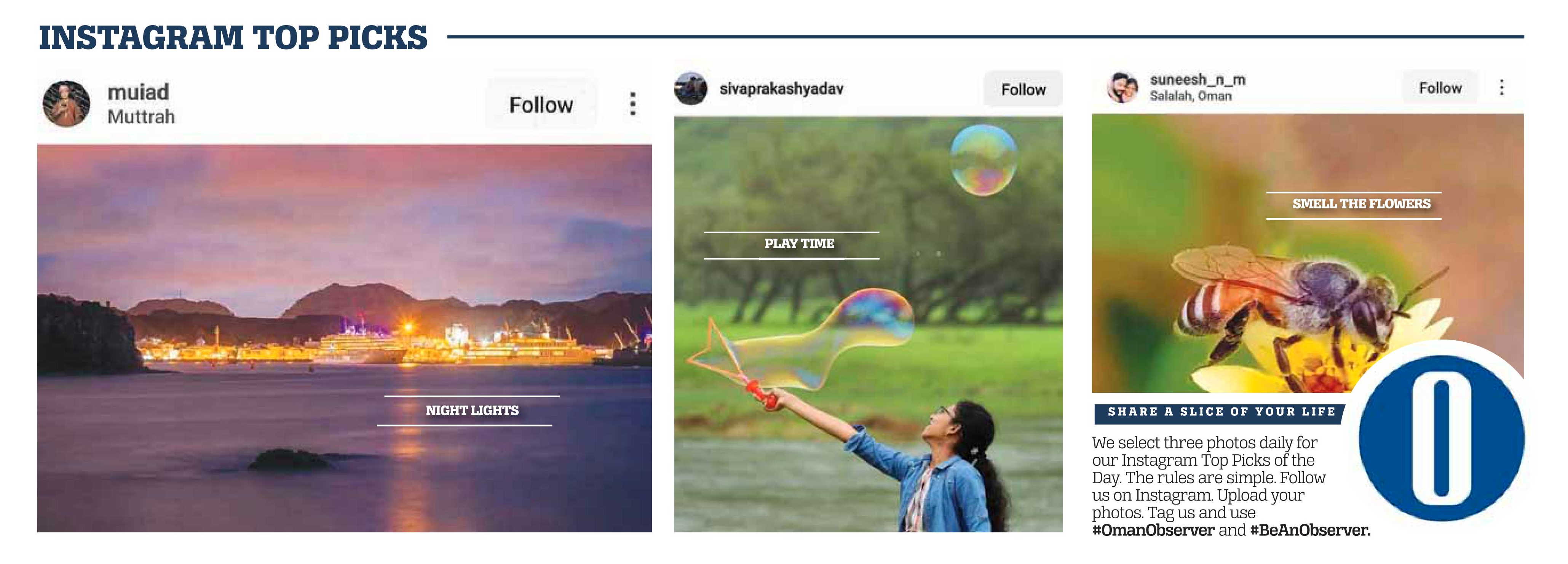This screenshot has width=1568, height=564.
Task: Follow sivaprakashyadav's account
Action: point(1023,90)
